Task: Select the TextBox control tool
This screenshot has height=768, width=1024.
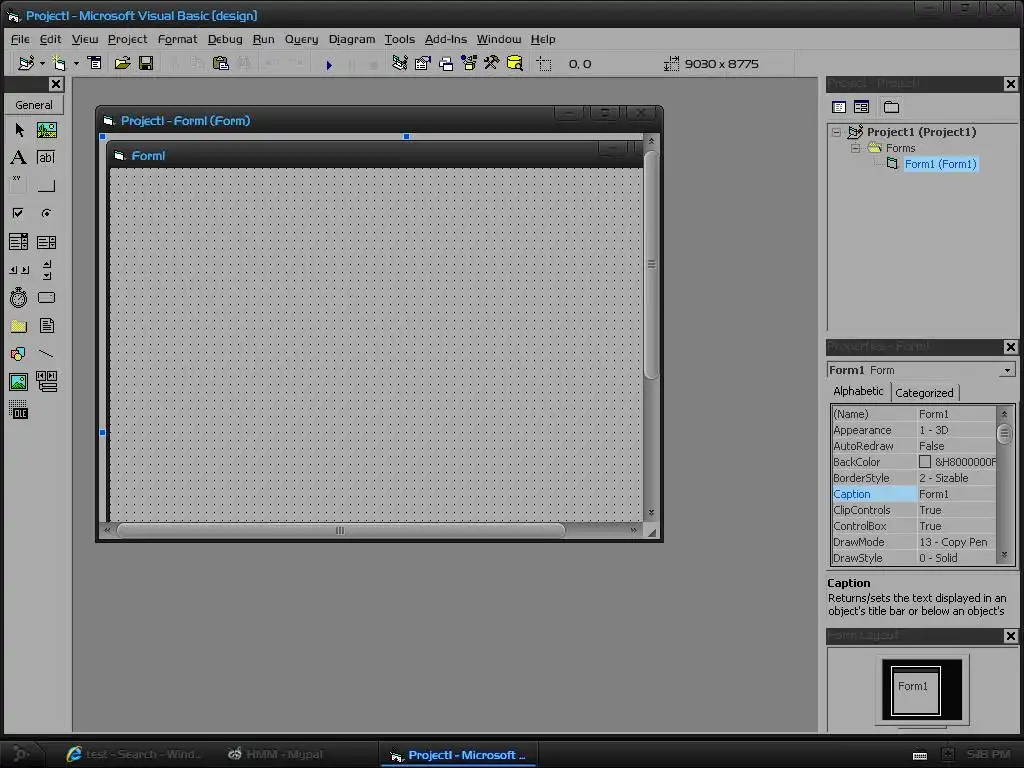Action: tap(46, 157)
